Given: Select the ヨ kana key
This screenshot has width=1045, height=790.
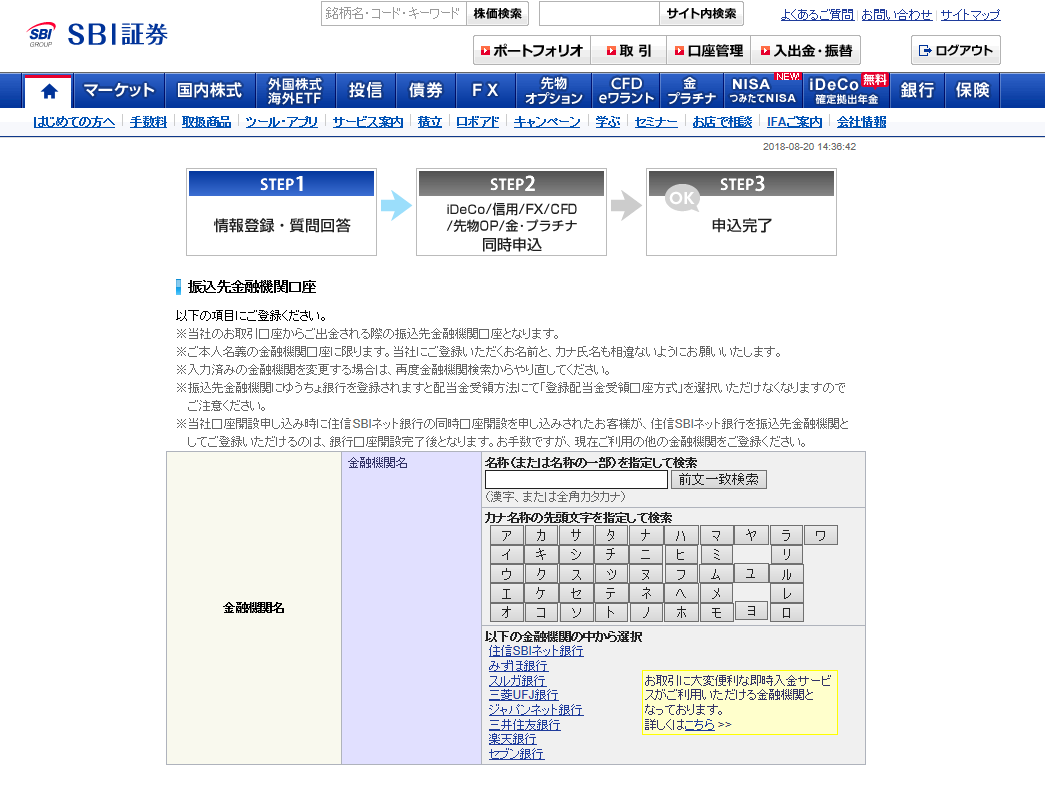Looking at the screenshot, I should (750, 612).
